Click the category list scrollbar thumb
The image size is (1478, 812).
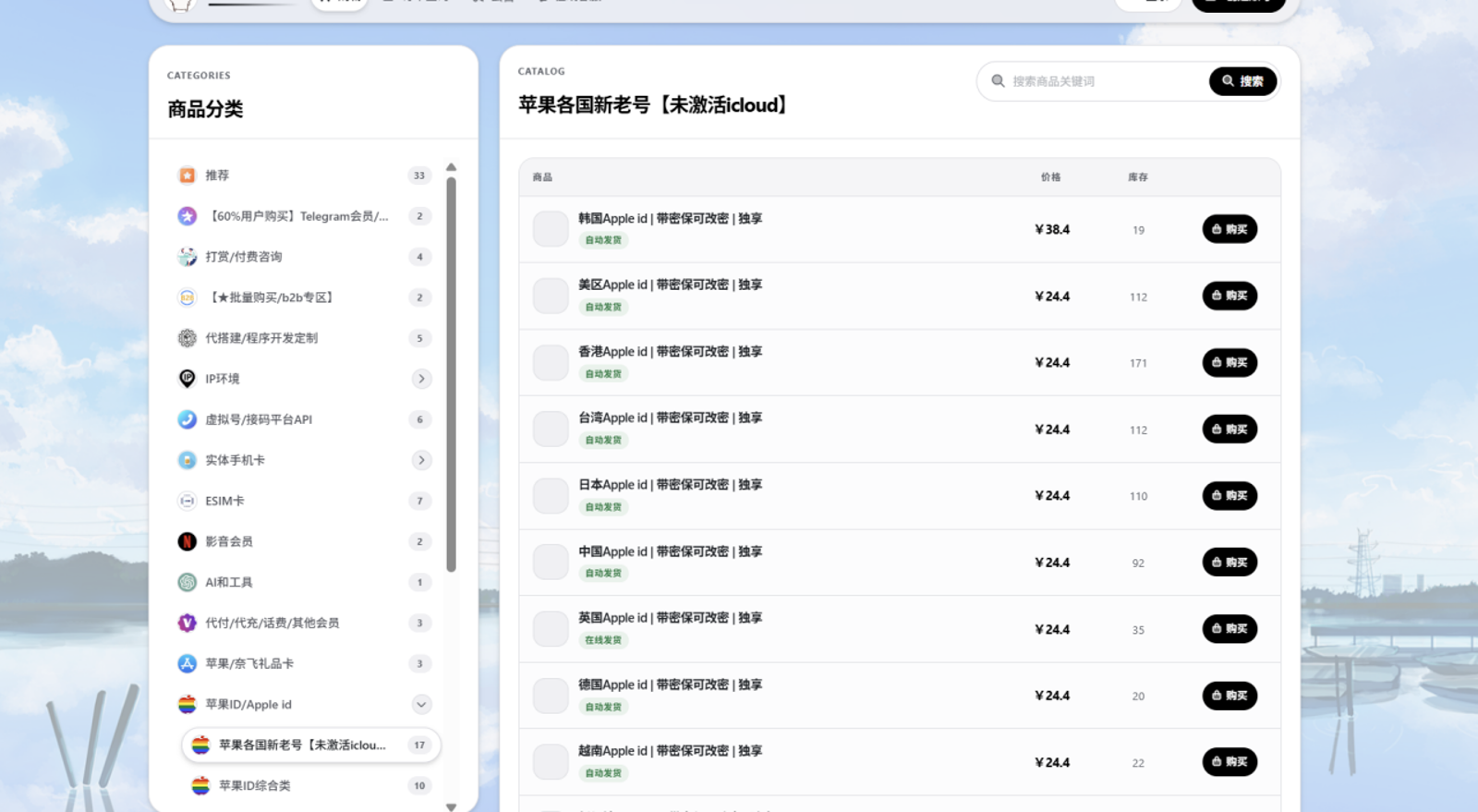pyautogui.click(x=451, y=374)
